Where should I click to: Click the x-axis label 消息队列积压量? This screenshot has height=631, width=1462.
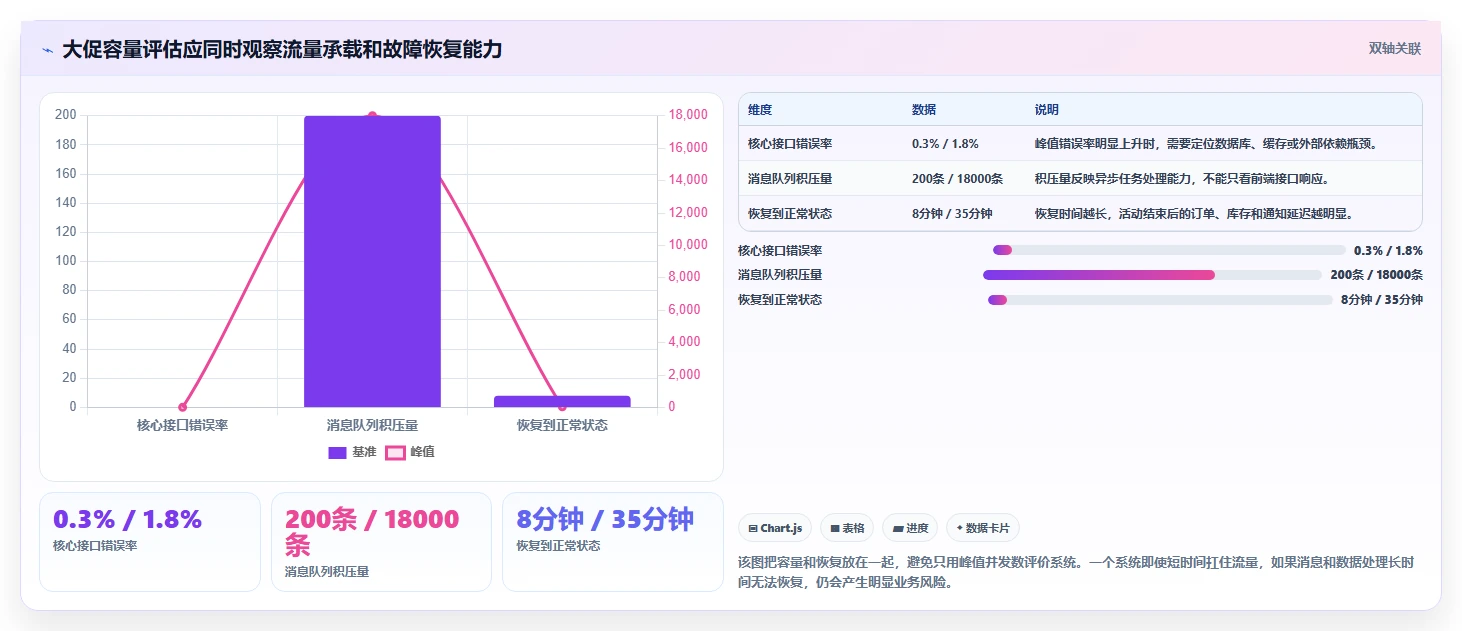click(372, 425)
